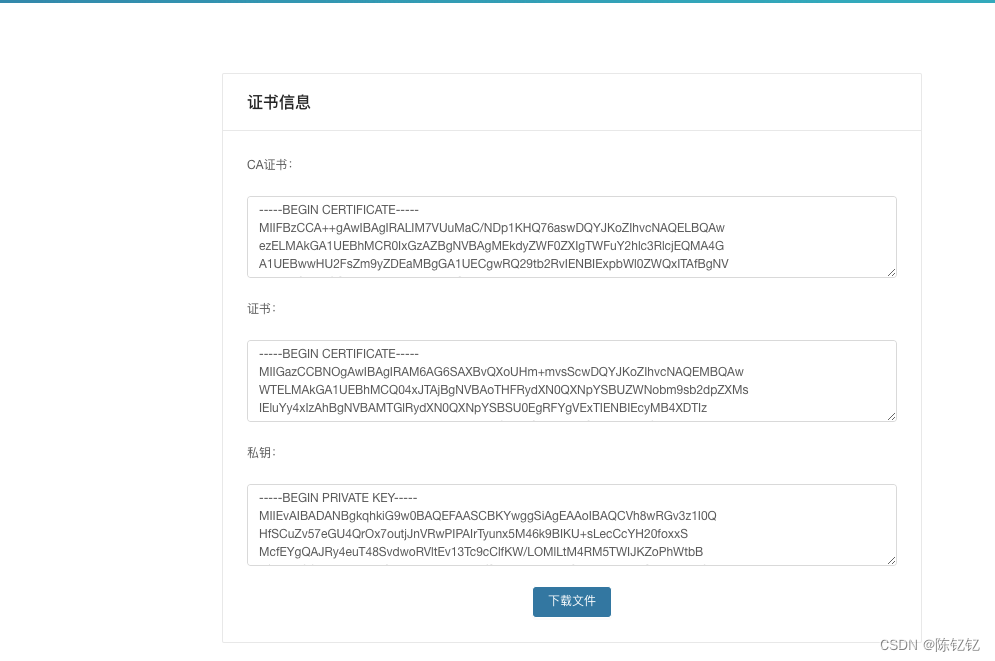The image size is (995, 661).
Task: Select the CA证书 field label
Action: tap(267, 164)
